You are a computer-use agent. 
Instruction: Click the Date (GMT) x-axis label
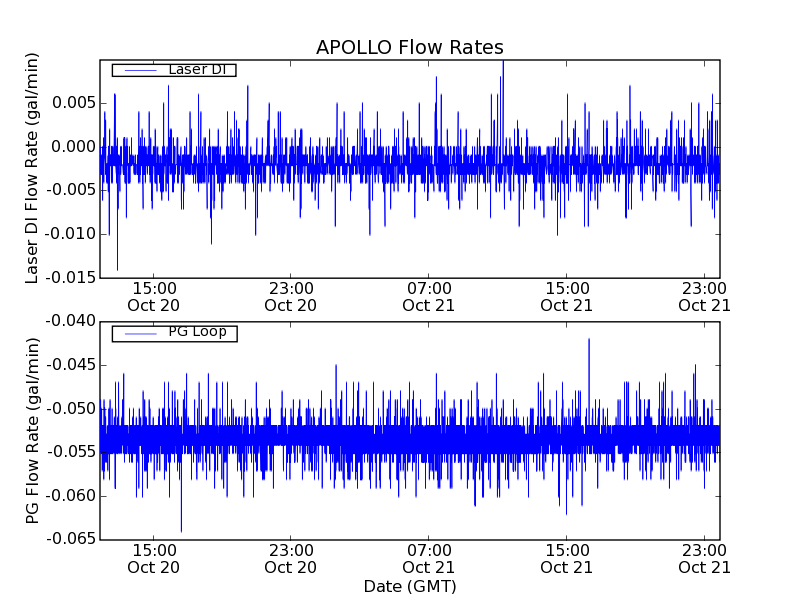pos(409,586)
